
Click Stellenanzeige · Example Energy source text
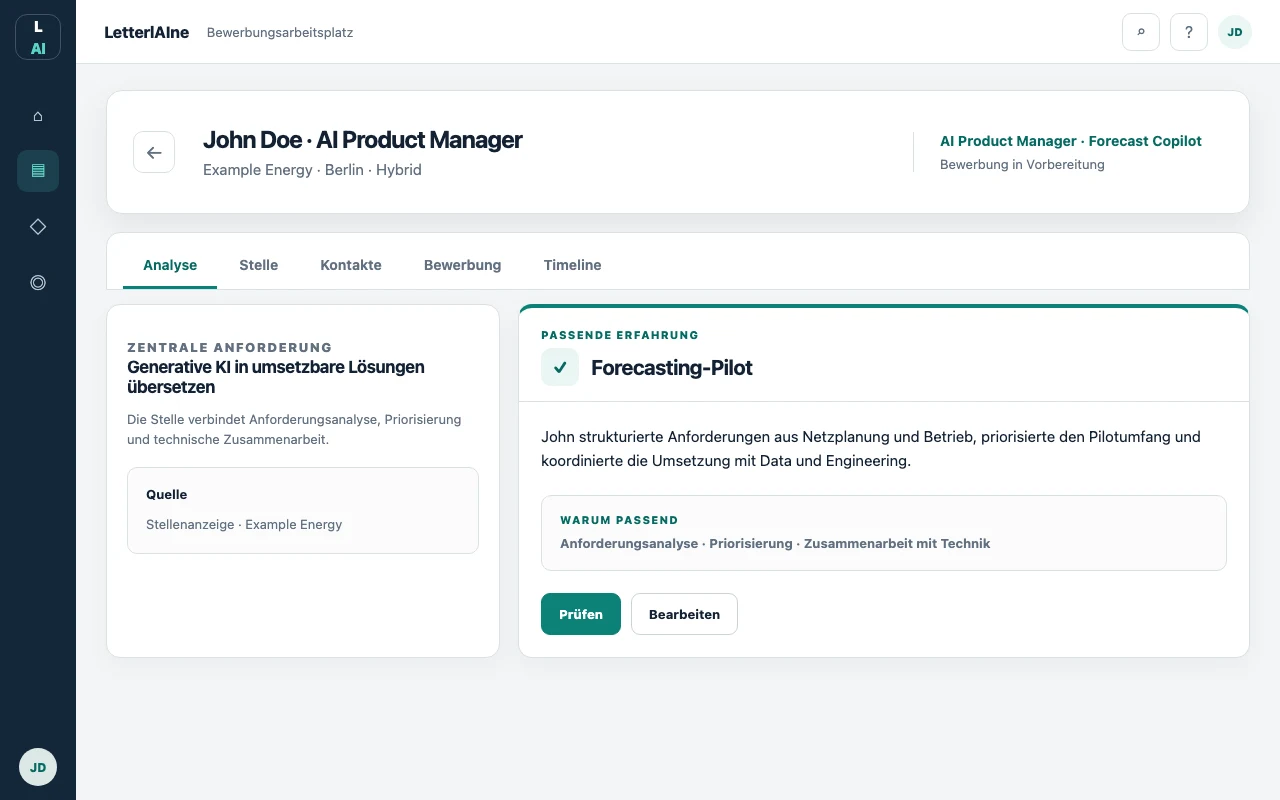(244, 524)
